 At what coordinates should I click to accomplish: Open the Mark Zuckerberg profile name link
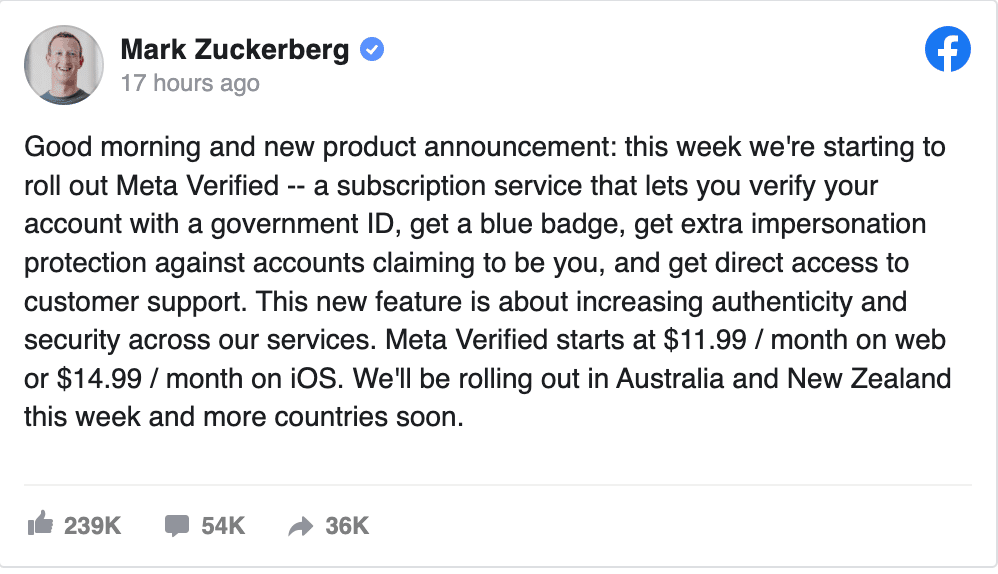(x=235, y=49)
